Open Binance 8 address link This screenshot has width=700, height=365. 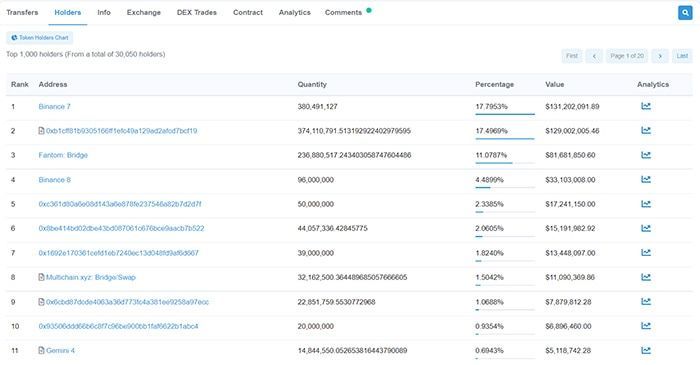tap(54, 180)
